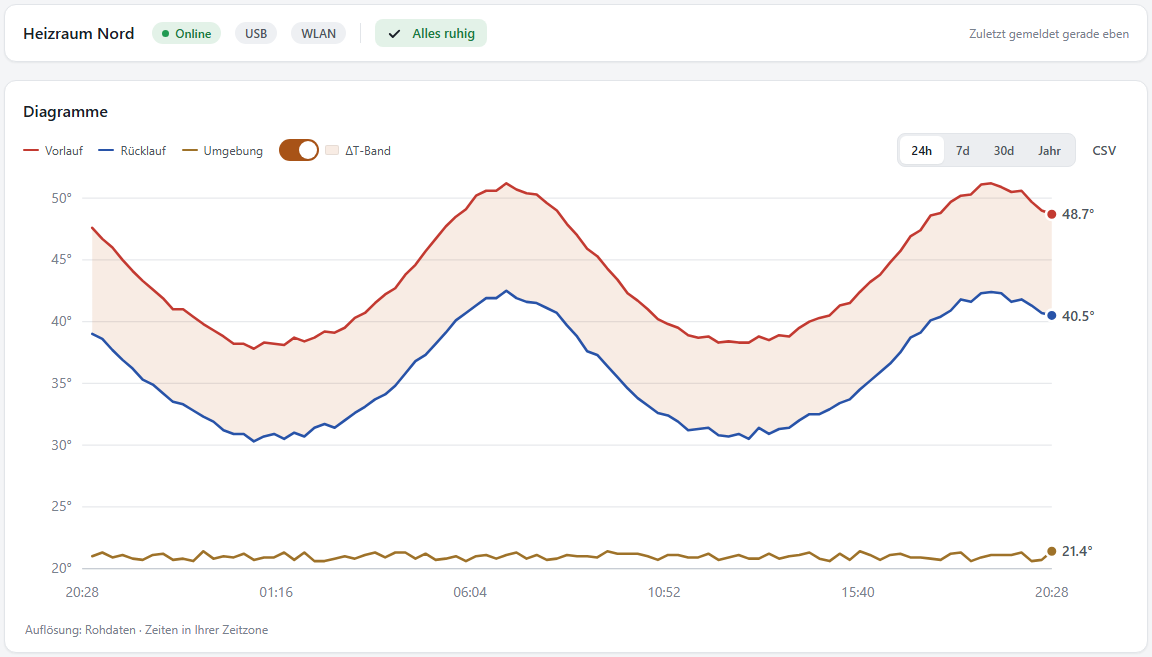Switch to the 7d time range

point(962,151)
